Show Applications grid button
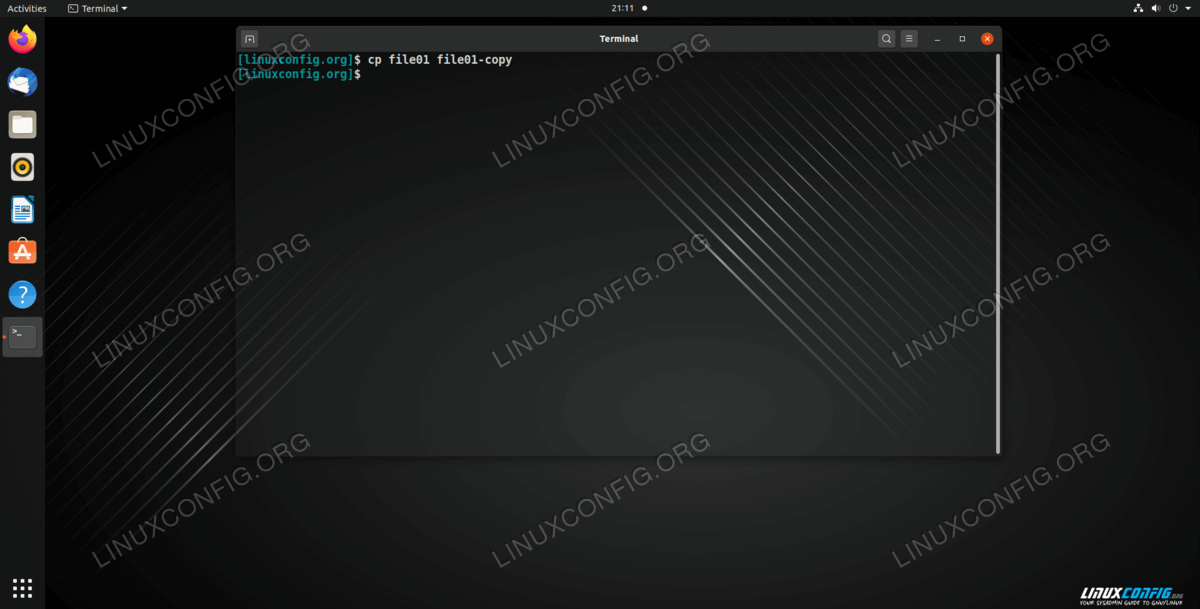Screen dimensions: 1200x609 (22, 587)
